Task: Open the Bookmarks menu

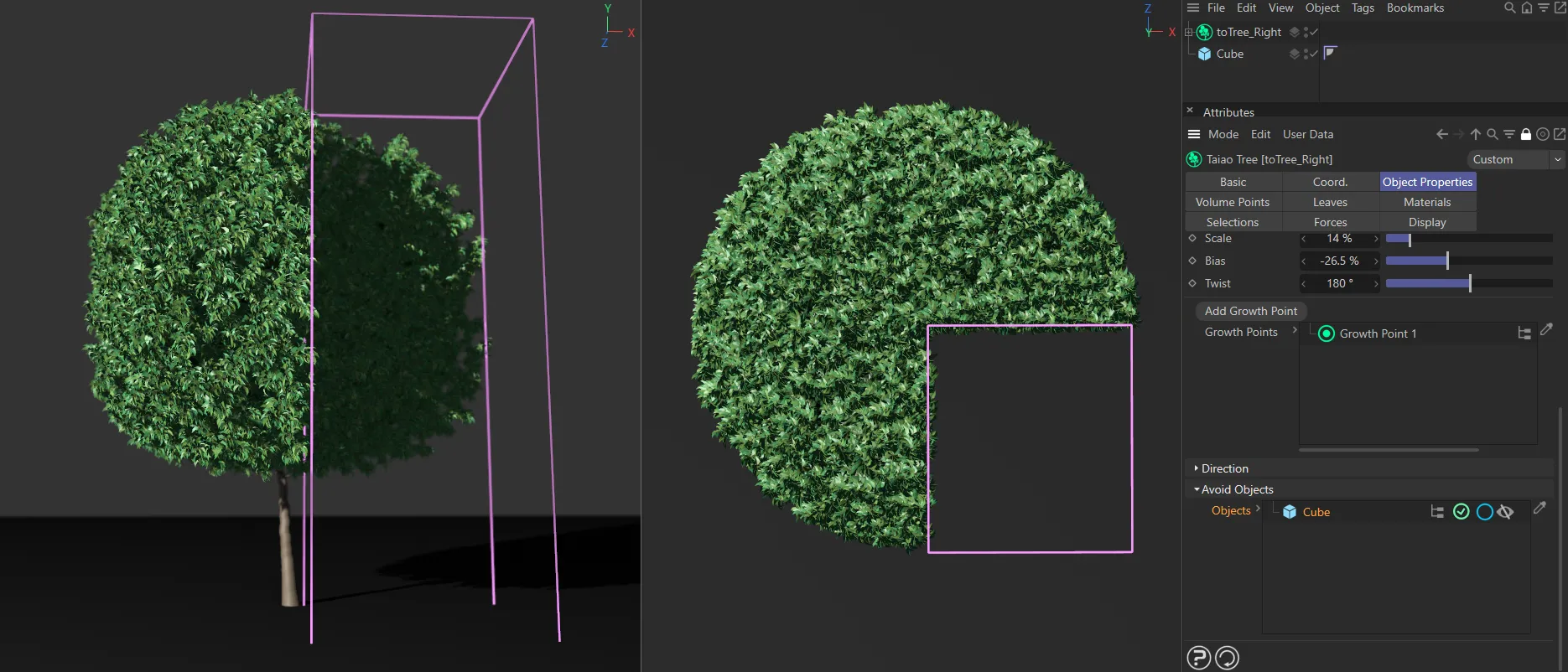Action: coord(1415,8)
